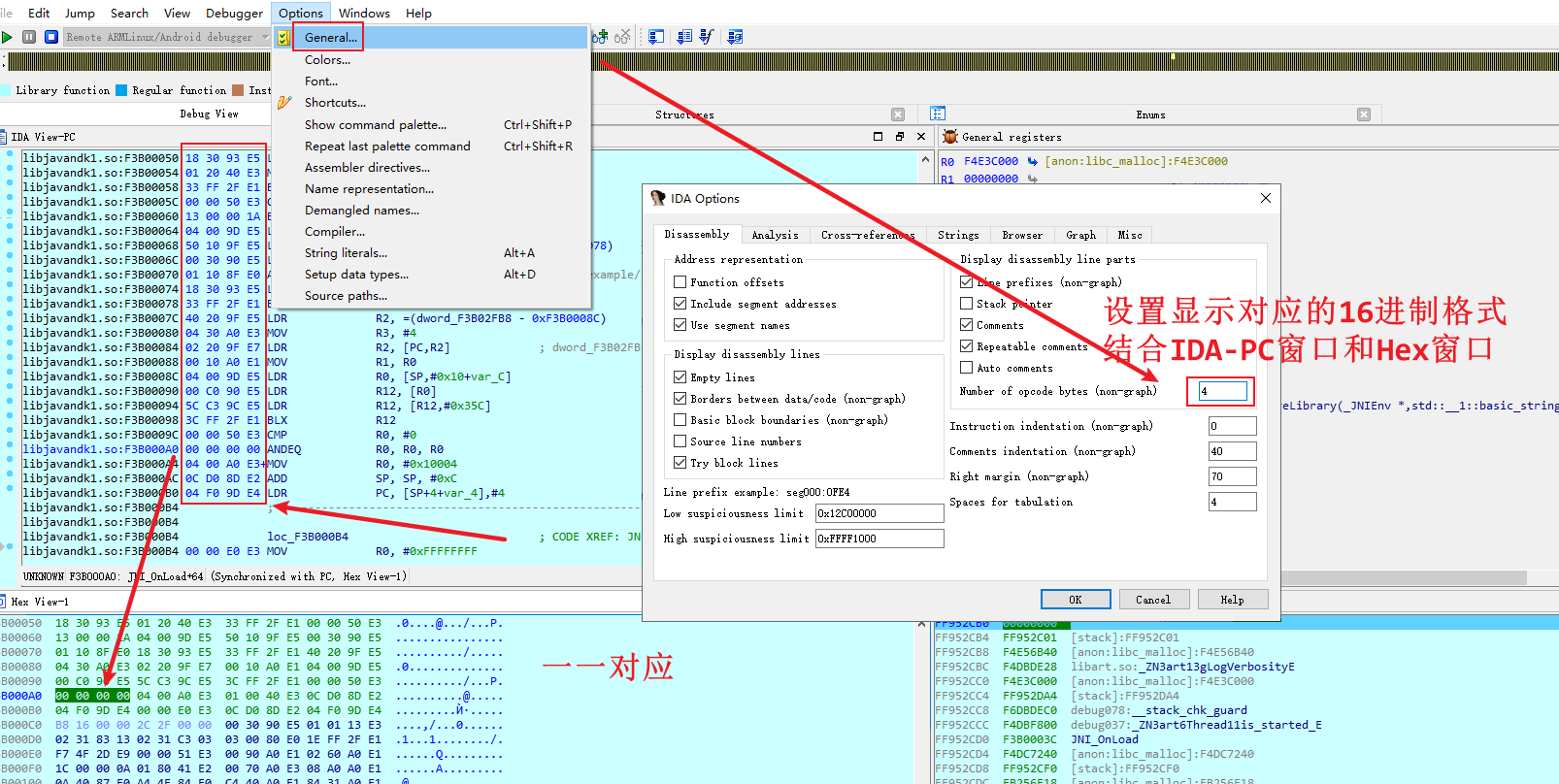Click the blue listing window toolbar icon
Viewport: 1559px width, 784px height.
tap(684, 37)
